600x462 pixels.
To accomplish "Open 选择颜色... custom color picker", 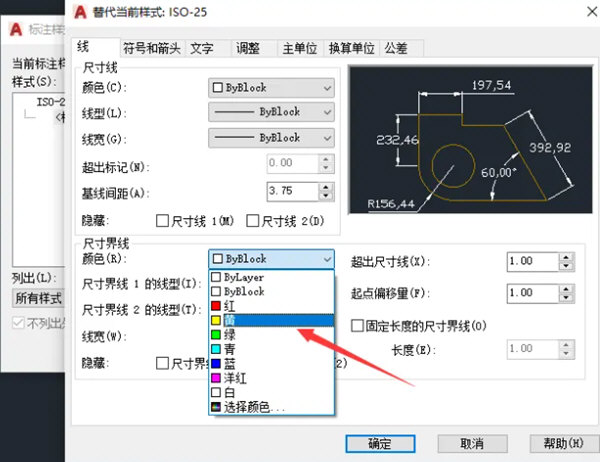I will [272, 407].
